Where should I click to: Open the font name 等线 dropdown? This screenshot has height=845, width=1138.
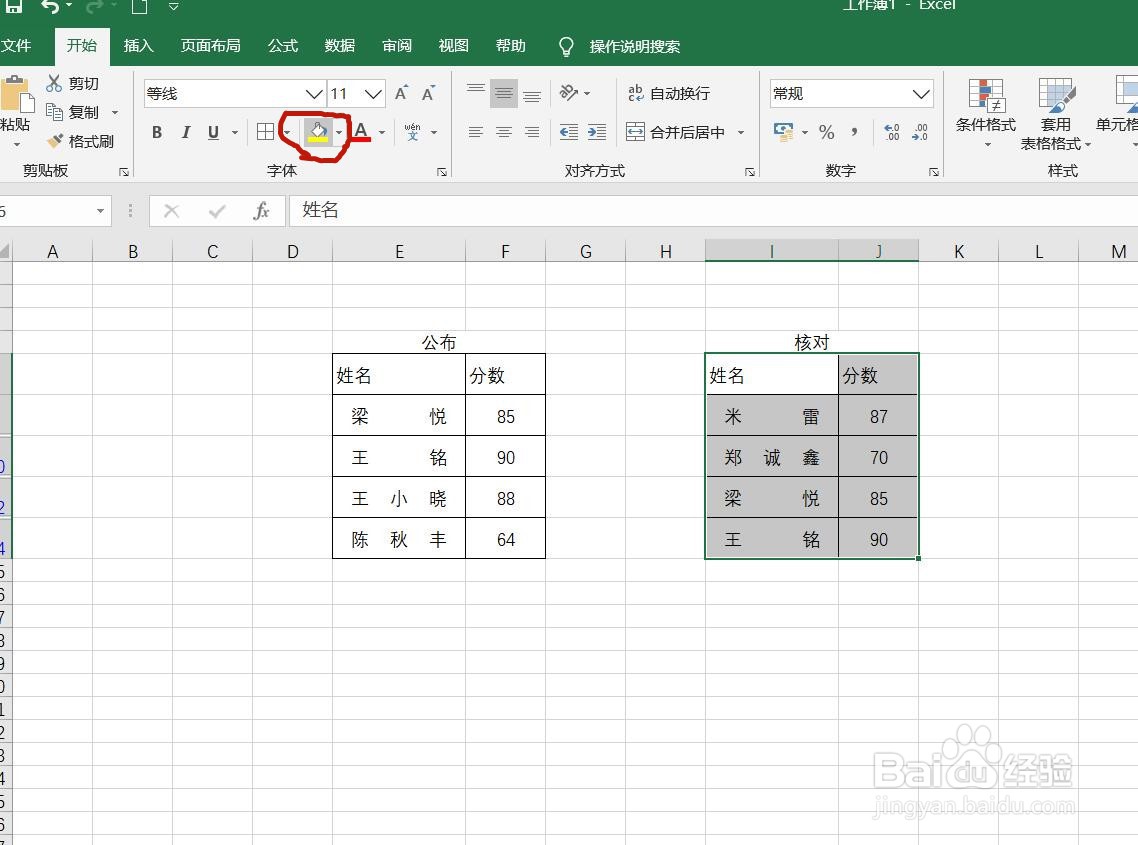coord(314,94)
